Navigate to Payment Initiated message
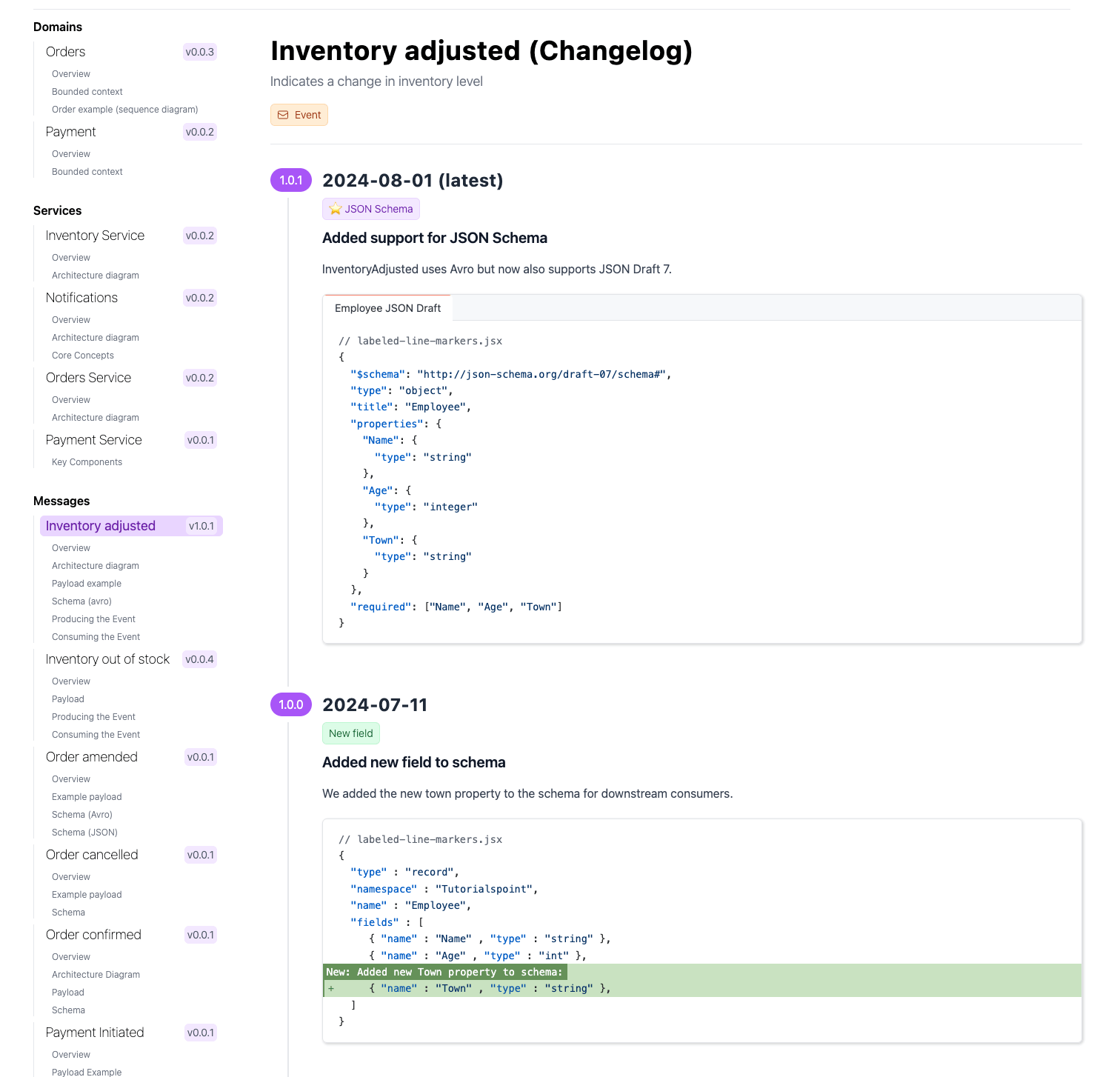The image size is (1120, 1077). [95, 1033]
